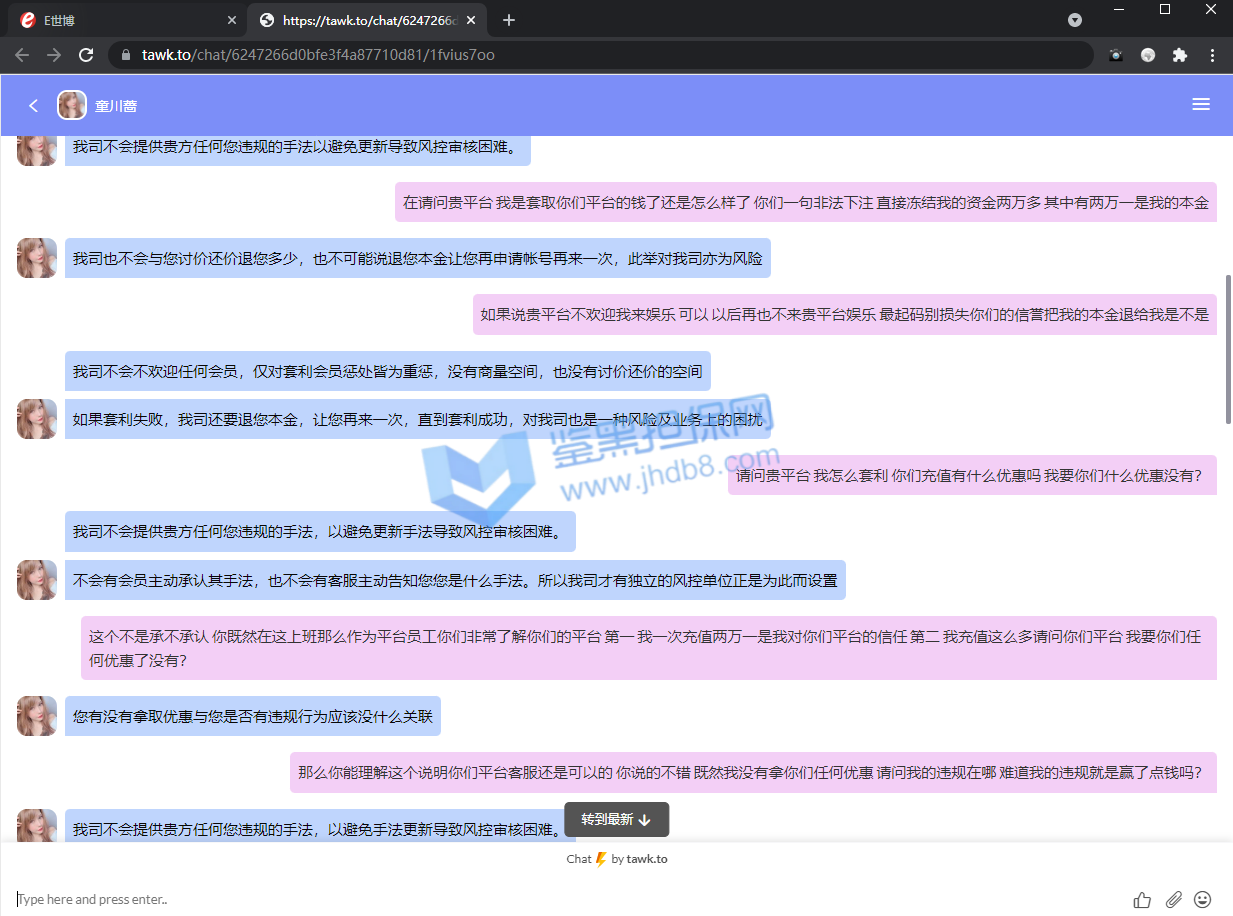Click the paperclip attach file icon
The width and height of the screenshot is (1233, 916).
pyautogui.click(x=1173, y=899)
